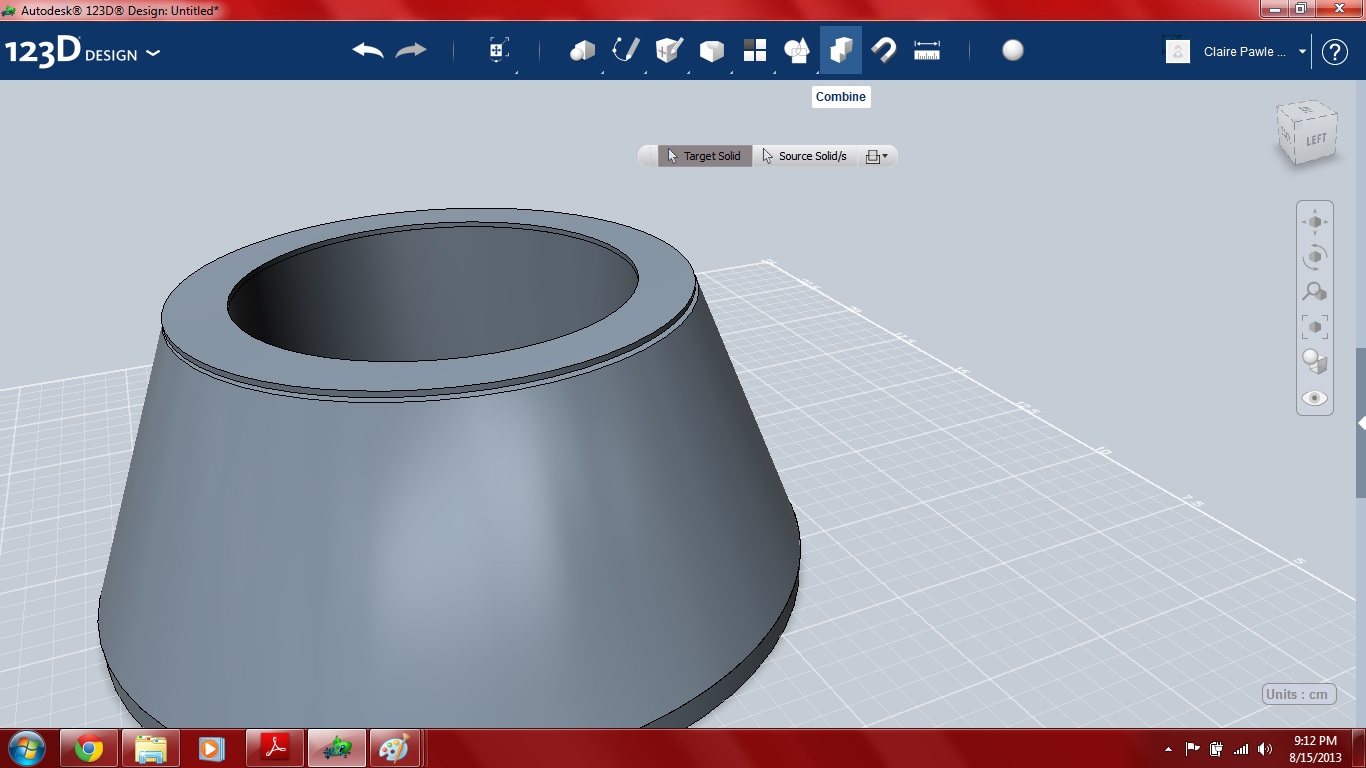Open the Modify tool
Screen dimensions: 1366x768
click(711, 50)
